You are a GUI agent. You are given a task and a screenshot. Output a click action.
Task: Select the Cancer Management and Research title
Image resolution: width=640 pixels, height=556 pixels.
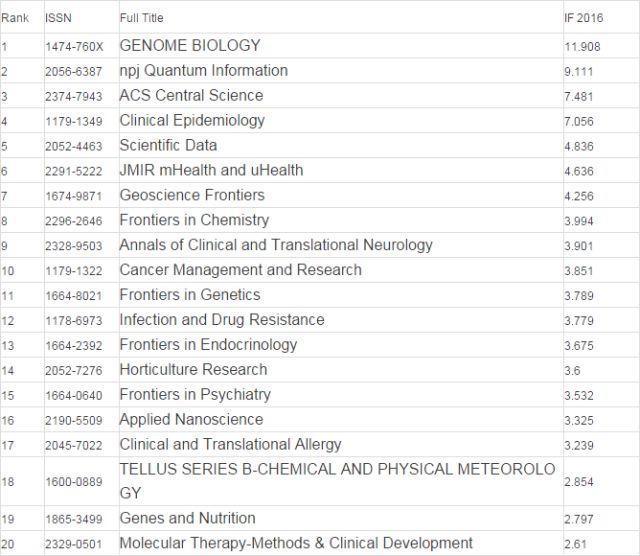(241, 270)
